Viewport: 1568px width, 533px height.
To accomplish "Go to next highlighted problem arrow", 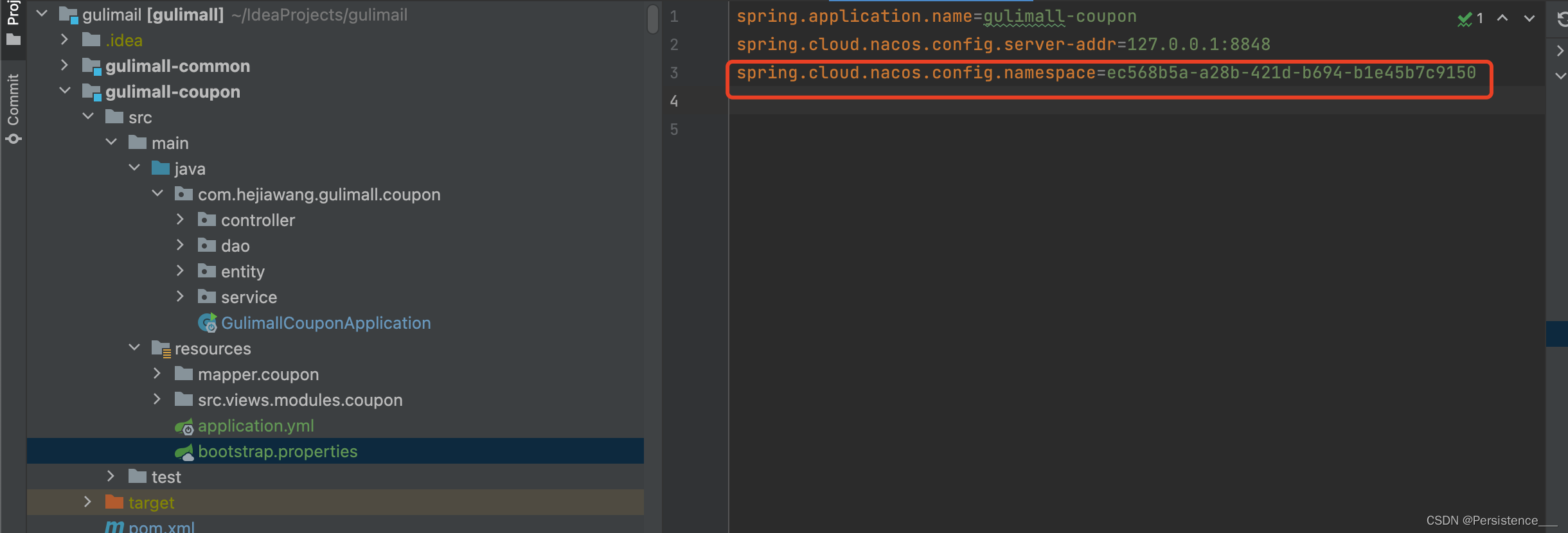I will point(1529,18).
